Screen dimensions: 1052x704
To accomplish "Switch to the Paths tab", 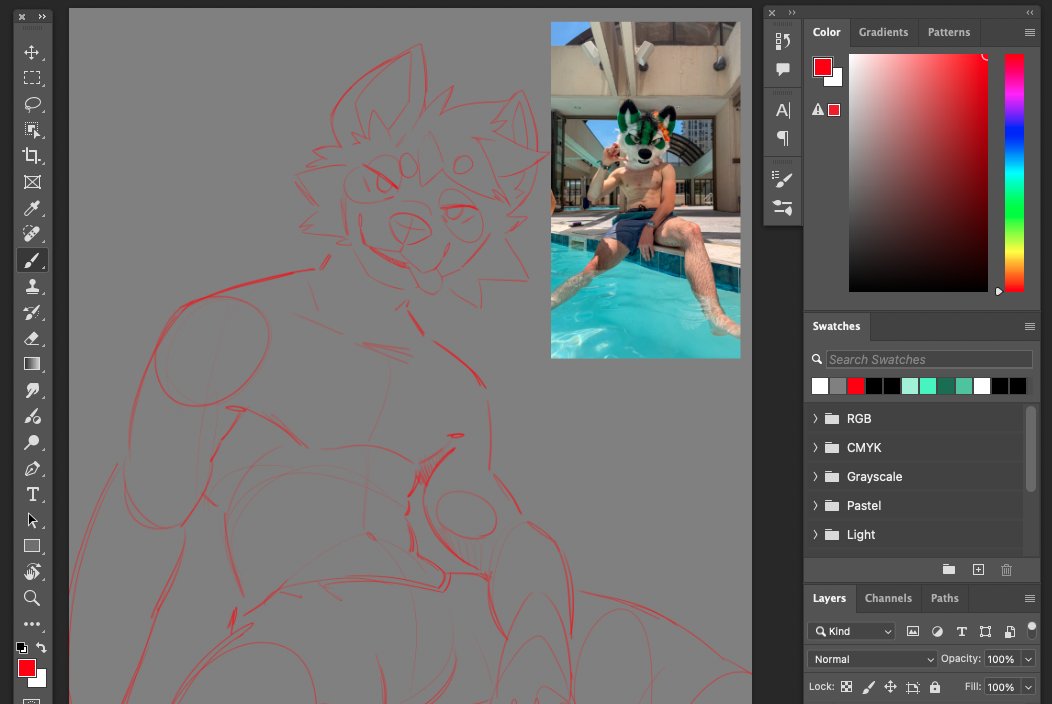I will click(944, 598).
